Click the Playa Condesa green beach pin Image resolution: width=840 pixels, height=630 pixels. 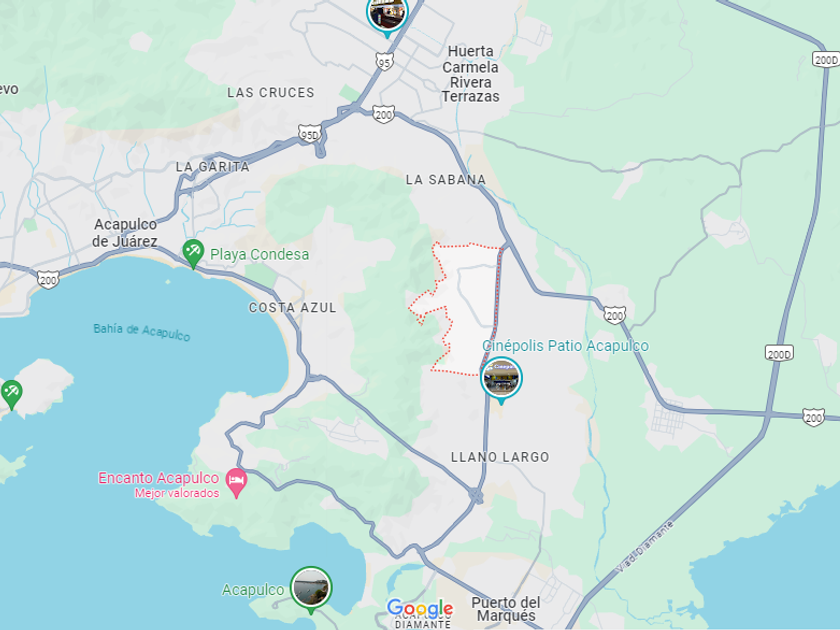click(x=193, y=253)
